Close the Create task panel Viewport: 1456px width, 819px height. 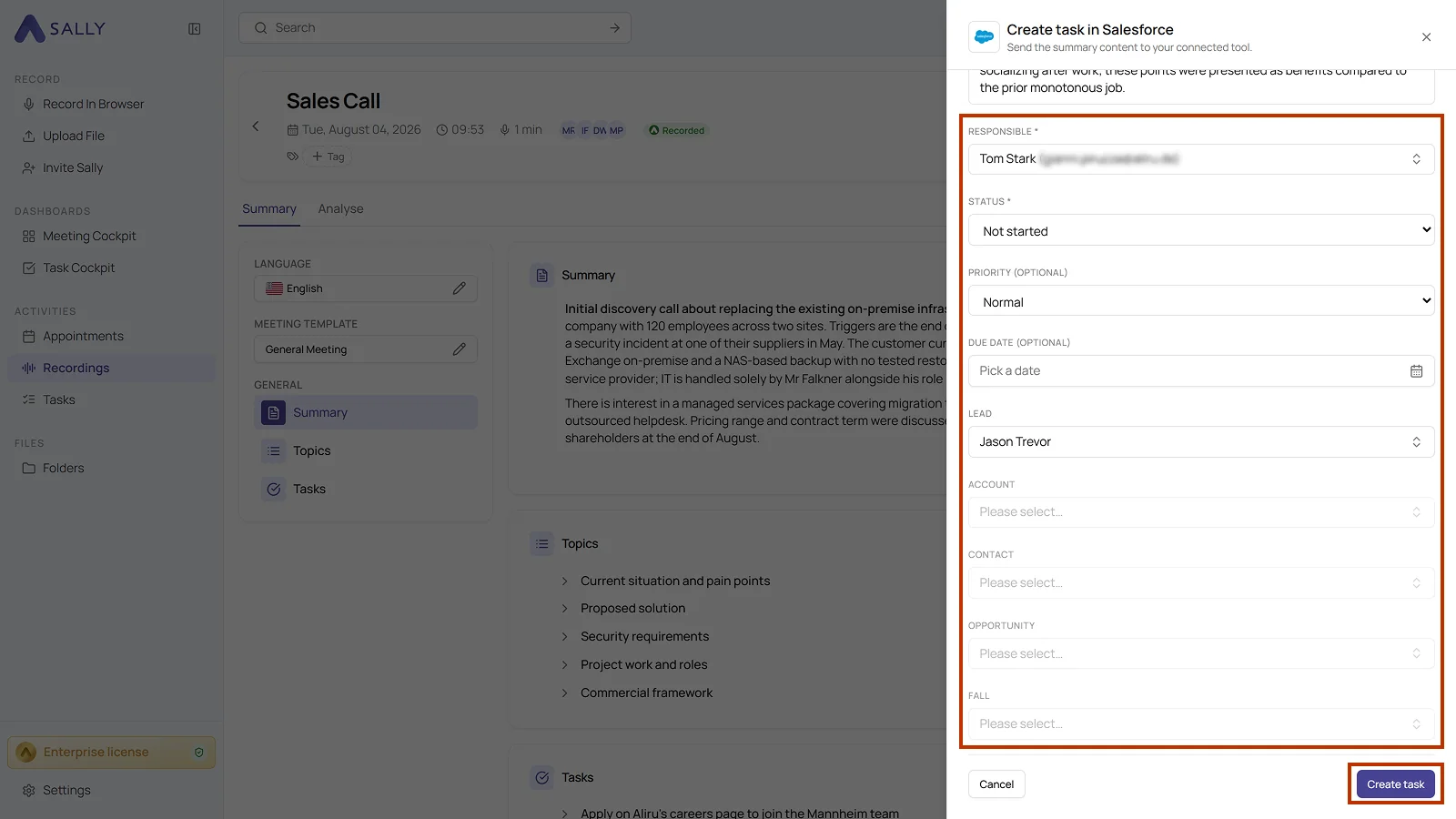(x=1427, y=37)
